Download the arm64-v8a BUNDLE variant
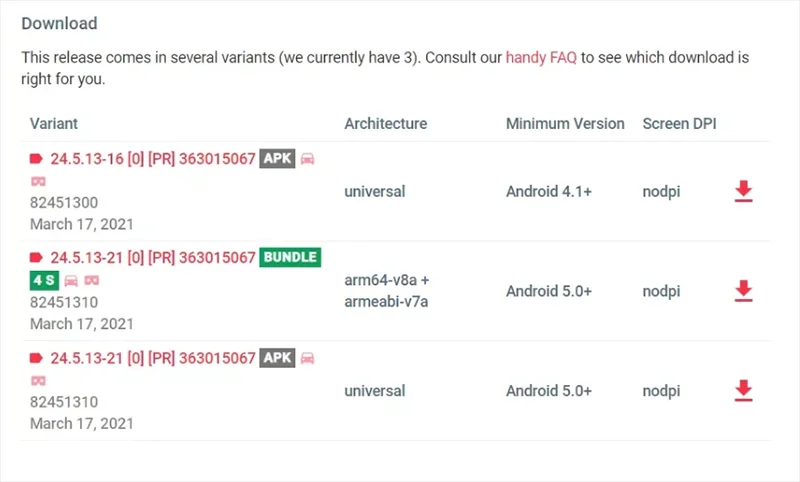This screenshot has width=800, height=482. (x=743, y=291)
